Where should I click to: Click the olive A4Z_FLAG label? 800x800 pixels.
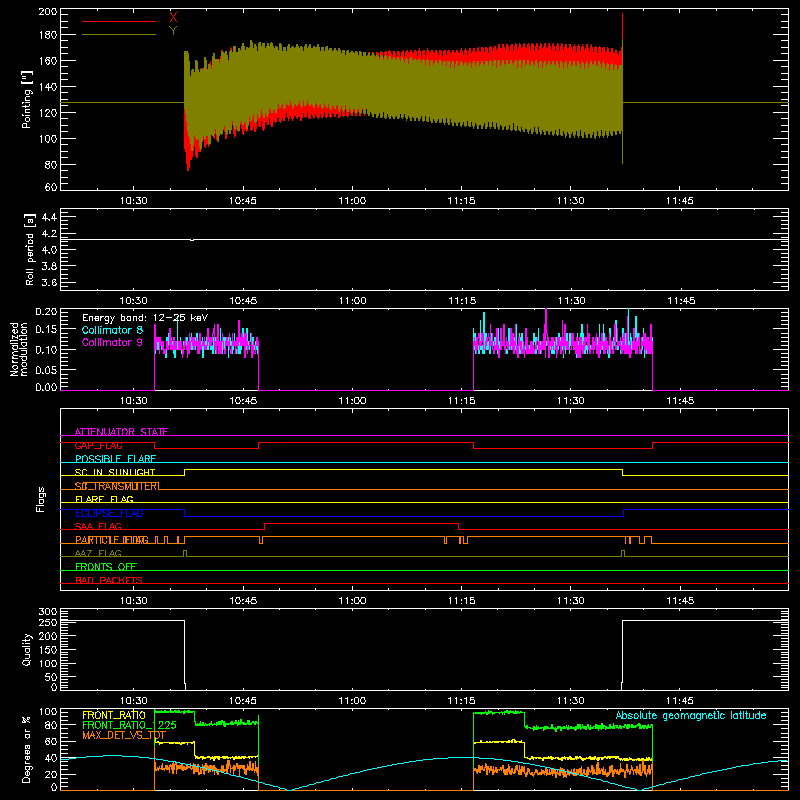tap(98, 553)
